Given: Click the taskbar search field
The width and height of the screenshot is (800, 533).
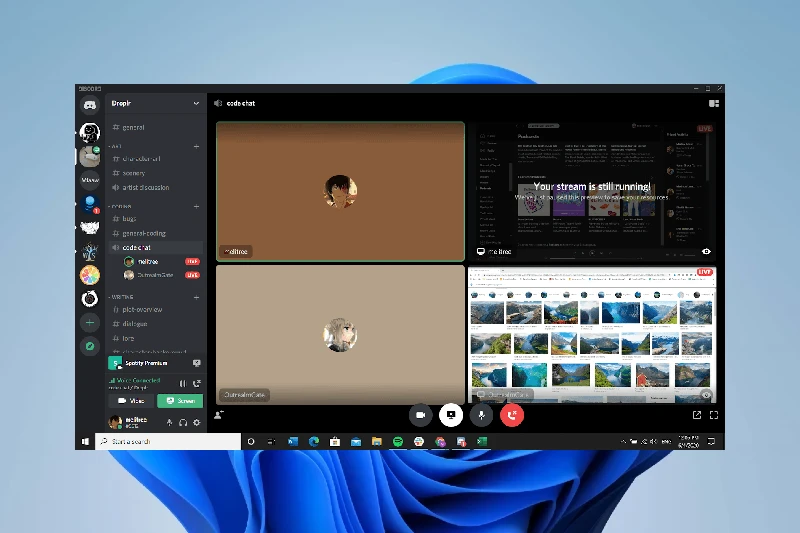Looking at the screenshot, I should (x=168, y=442).
